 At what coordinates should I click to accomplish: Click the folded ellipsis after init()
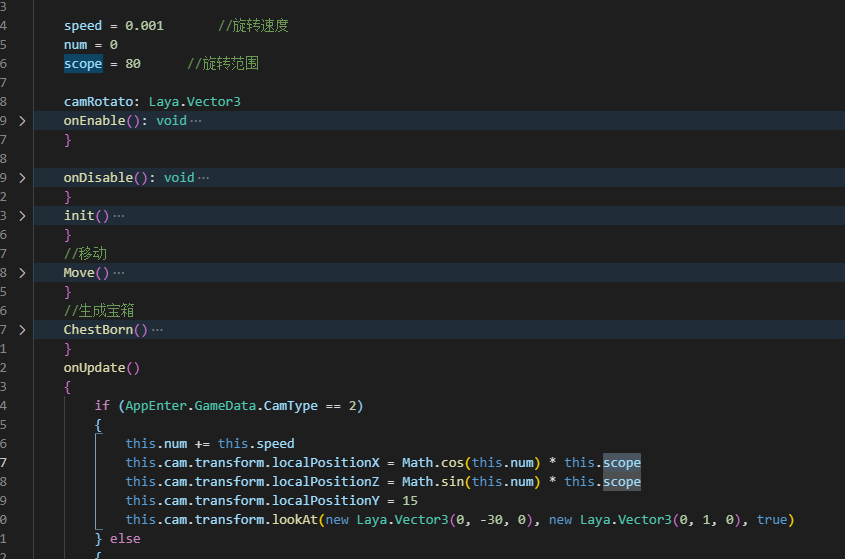coord(119,216)
